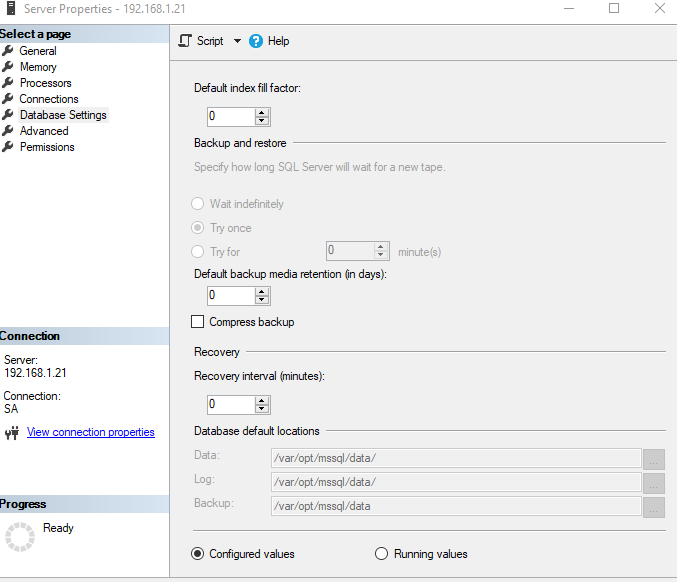
Task: Select the Wait indefinitely radio button
Action: click(x=197, y=204)
